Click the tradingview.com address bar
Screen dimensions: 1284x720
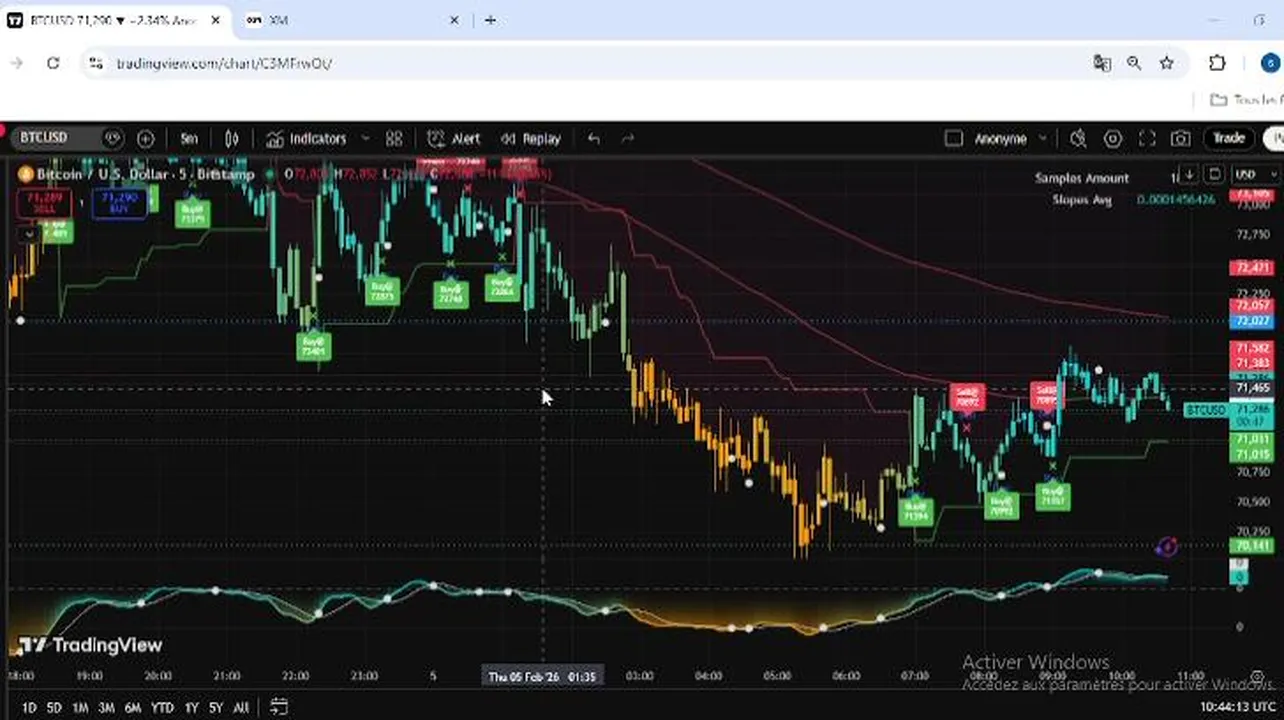[224, 63]
